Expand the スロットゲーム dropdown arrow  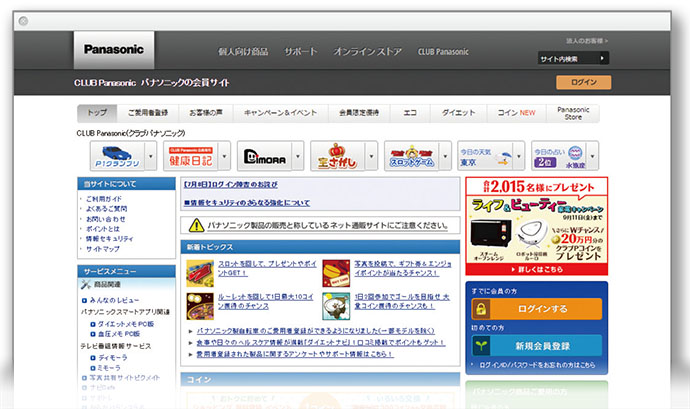(x=445, y=156)
